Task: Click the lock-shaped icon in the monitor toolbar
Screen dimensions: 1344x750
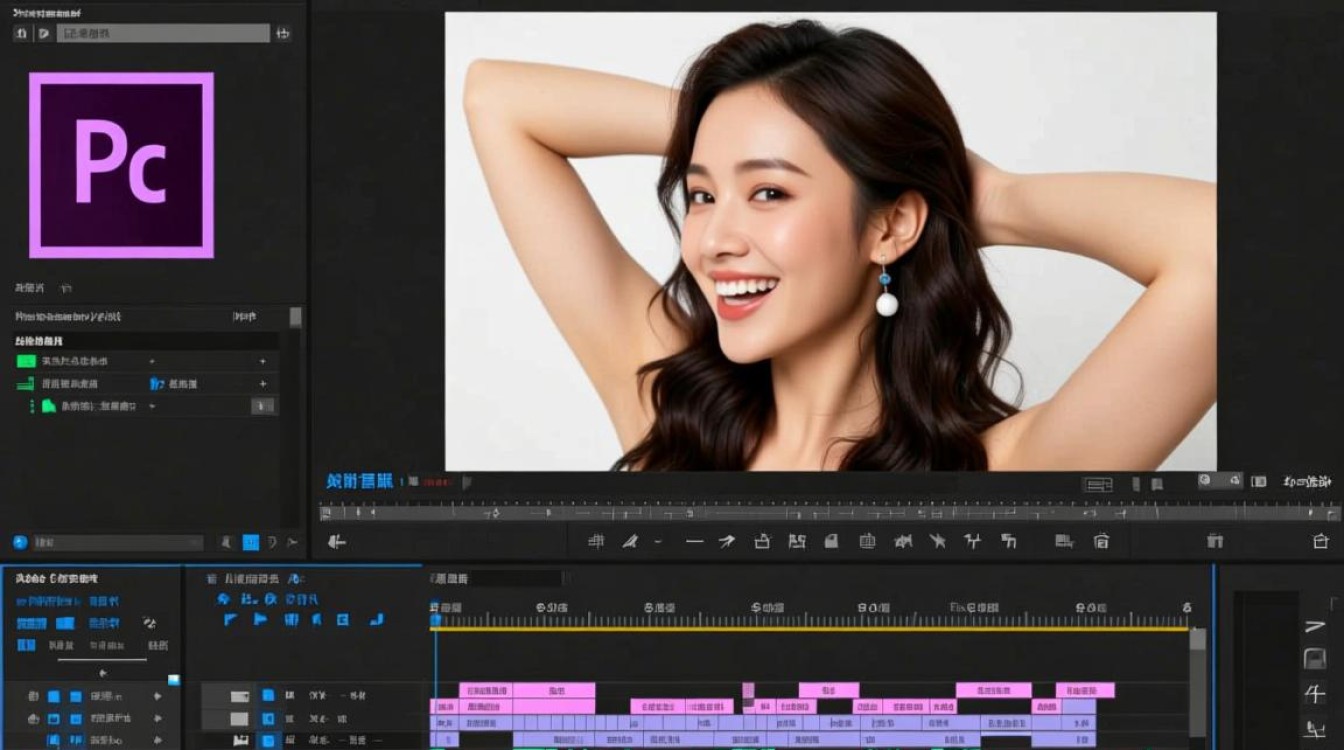Action: click(x=762, y=541)
